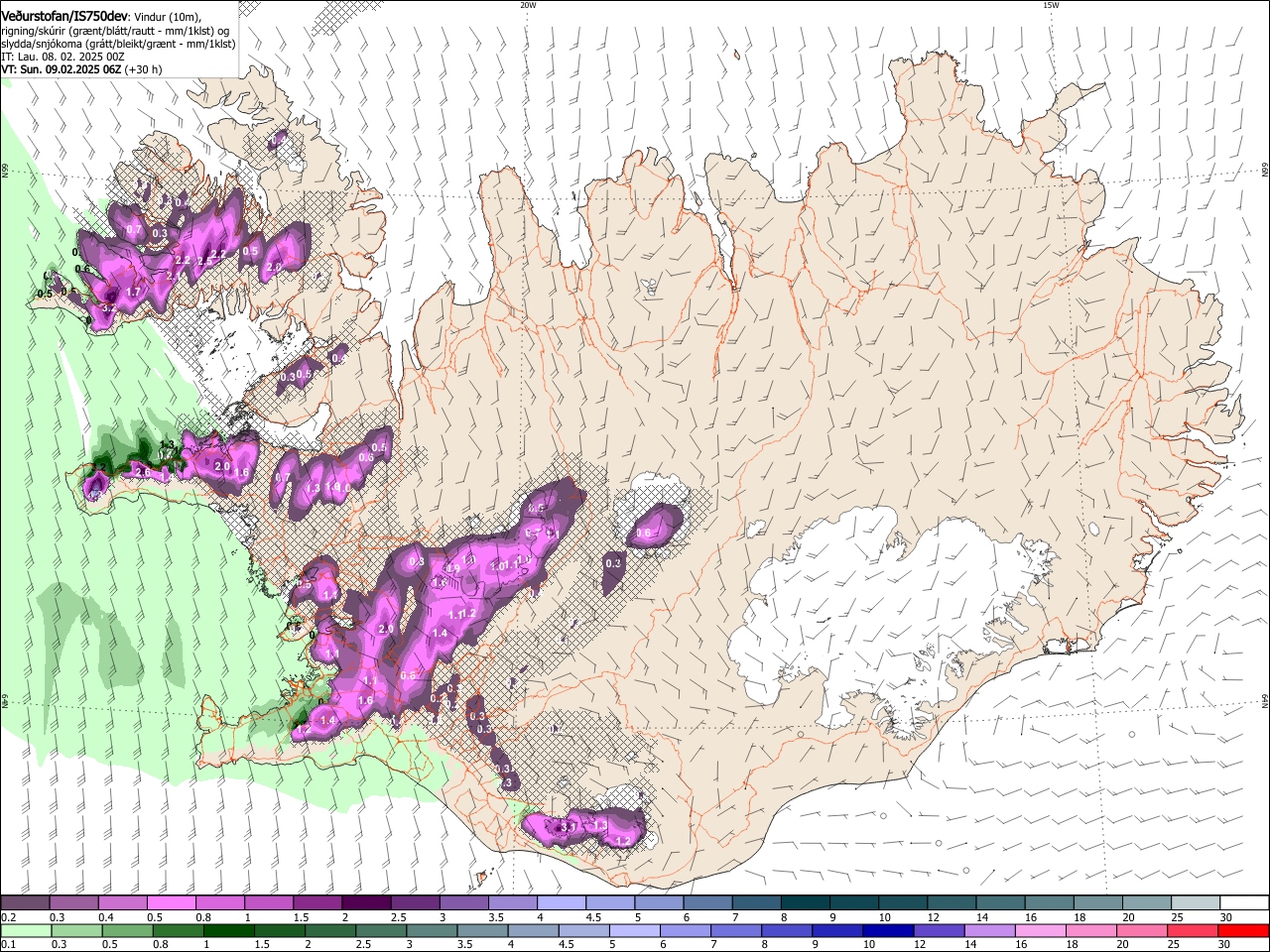Click the bright pink 0.5–0.8 snow legend swatch

point(171,903)
